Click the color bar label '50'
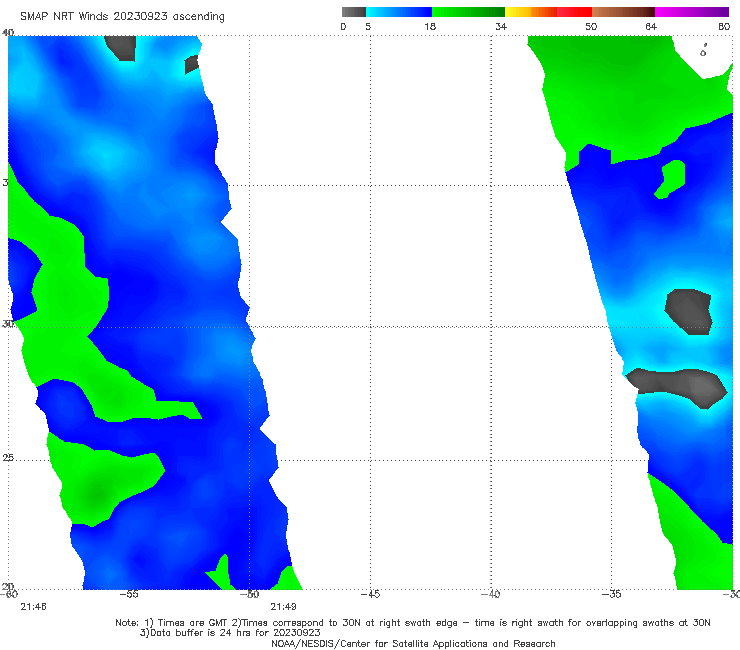 tap(591, 26)
